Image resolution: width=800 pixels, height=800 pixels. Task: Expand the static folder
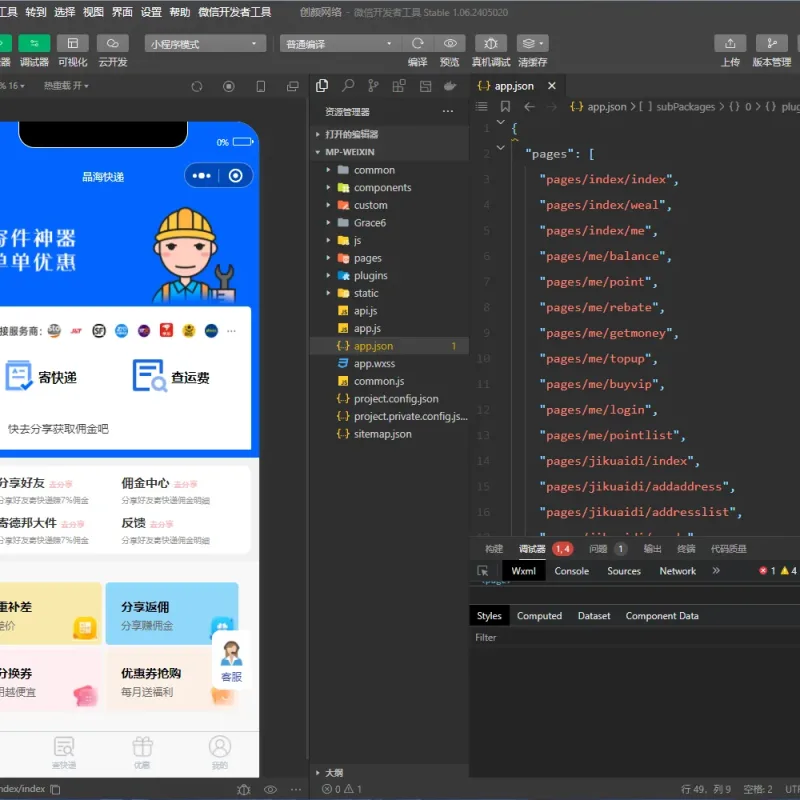[x=389, y=293]
